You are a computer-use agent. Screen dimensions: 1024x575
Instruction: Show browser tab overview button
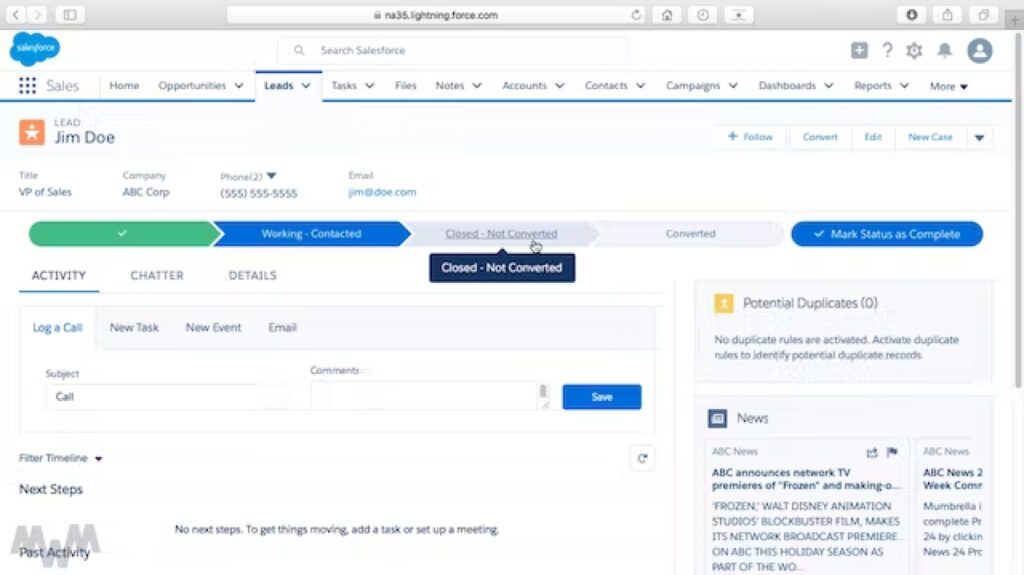point(984,15)
